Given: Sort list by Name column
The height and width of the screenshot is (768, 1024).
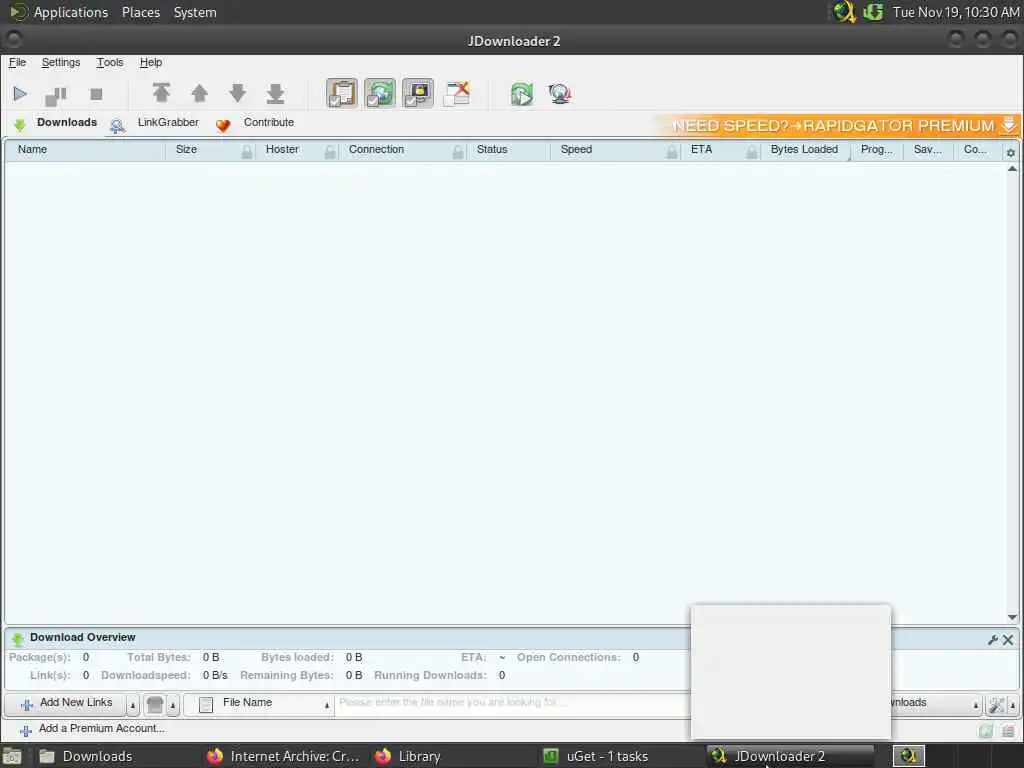Looking at the screenshot, I should (x=85, y=150).
